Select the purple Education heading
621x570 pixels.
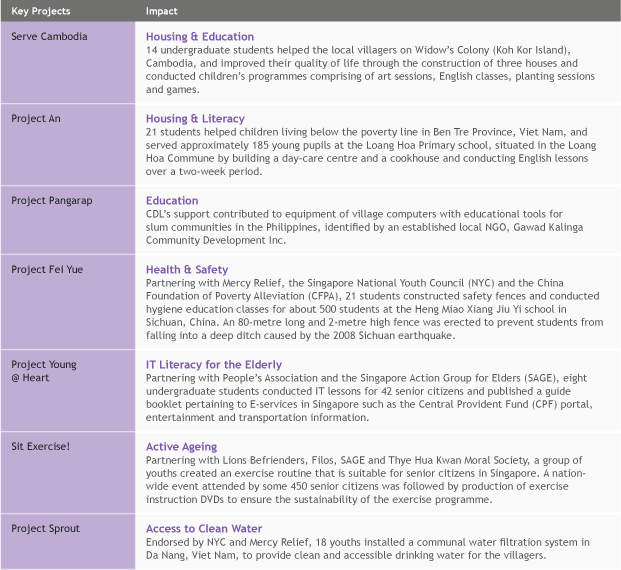172,201
